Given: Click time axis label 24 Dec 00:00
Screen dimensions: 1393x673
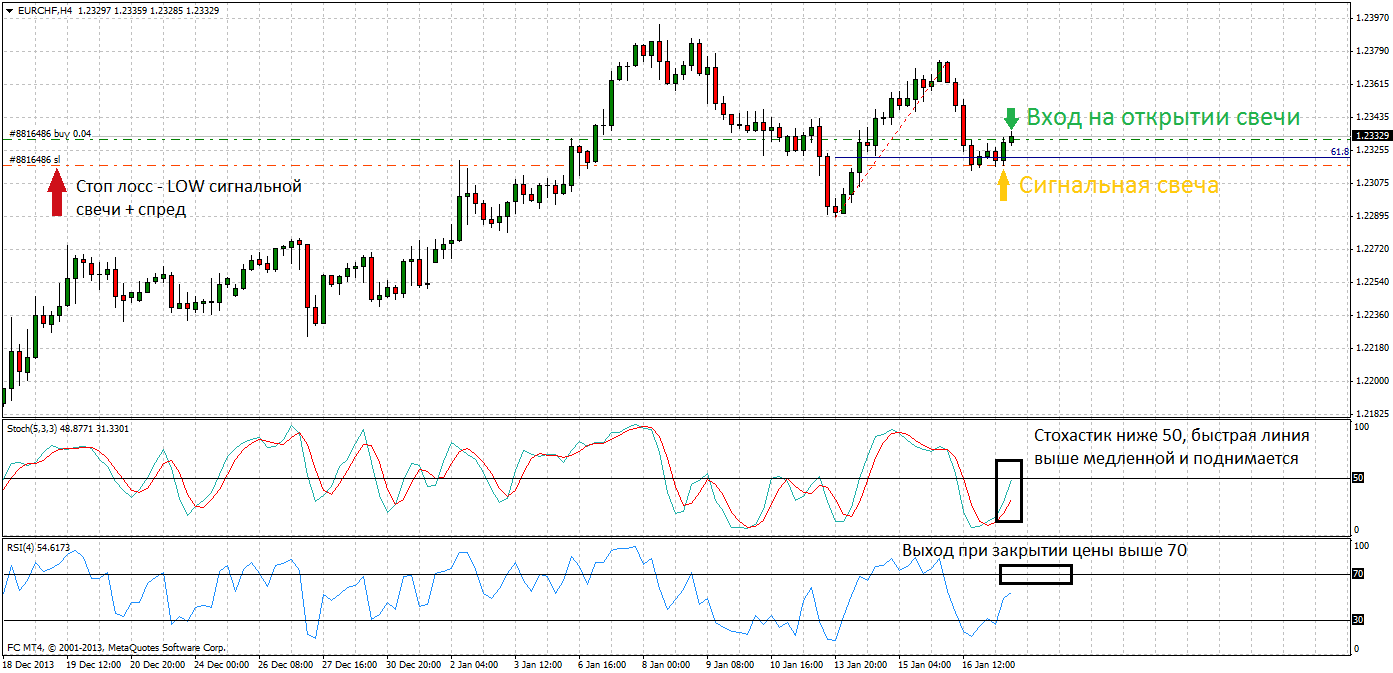Looking at the screenshot, I should [221, 664].
